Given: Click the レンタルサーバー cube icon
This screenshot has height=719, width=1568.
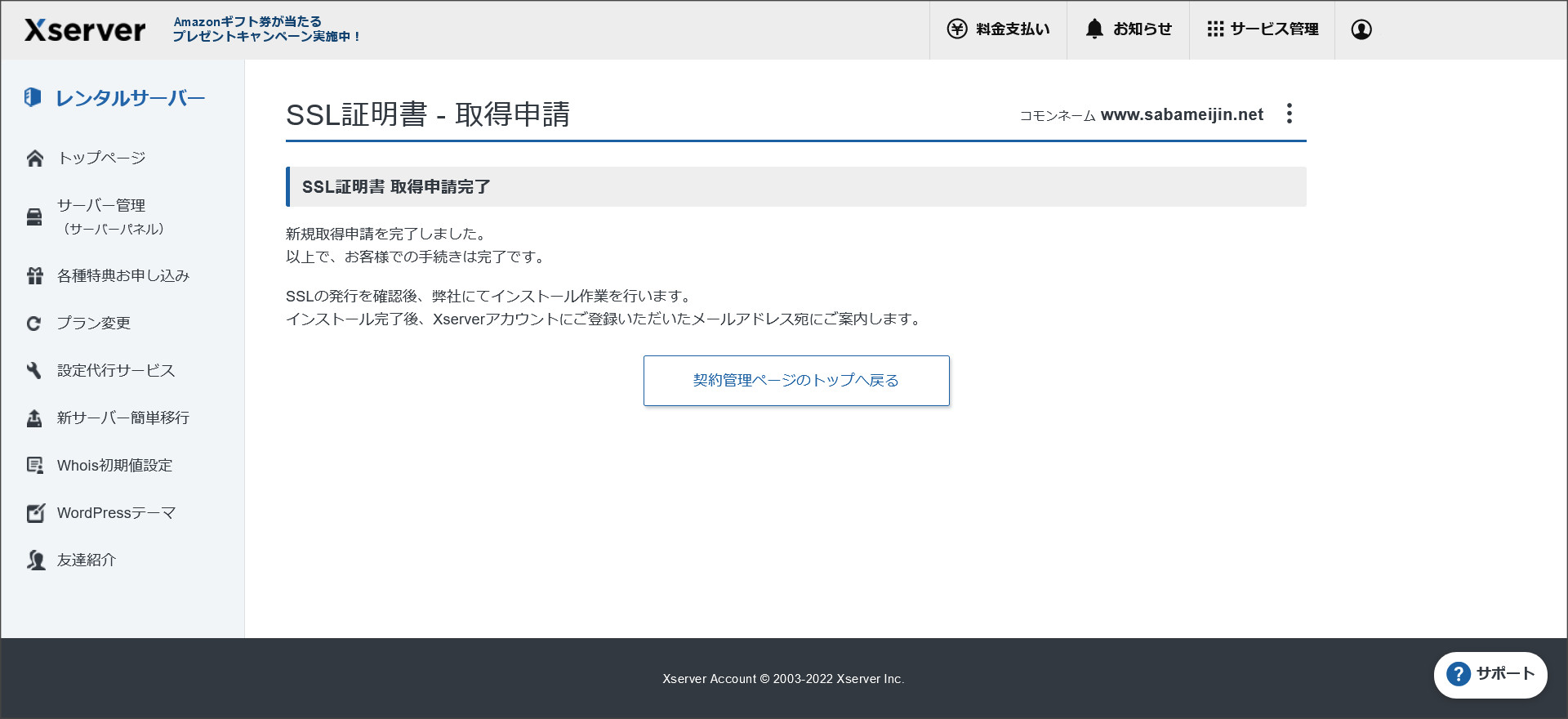Looking at the screenshot, I should (33, 97).
